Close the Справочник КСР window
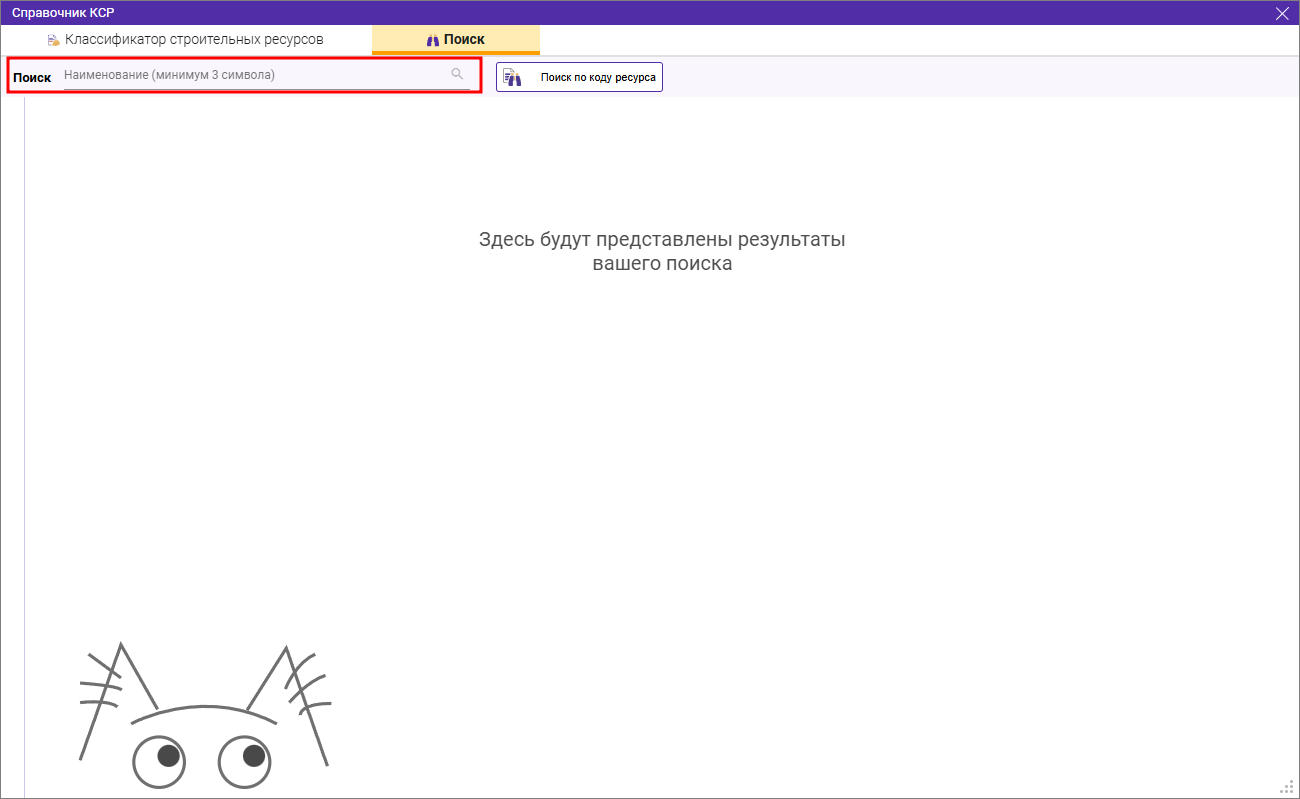The image size is (1300, 799). (1282, 12)
